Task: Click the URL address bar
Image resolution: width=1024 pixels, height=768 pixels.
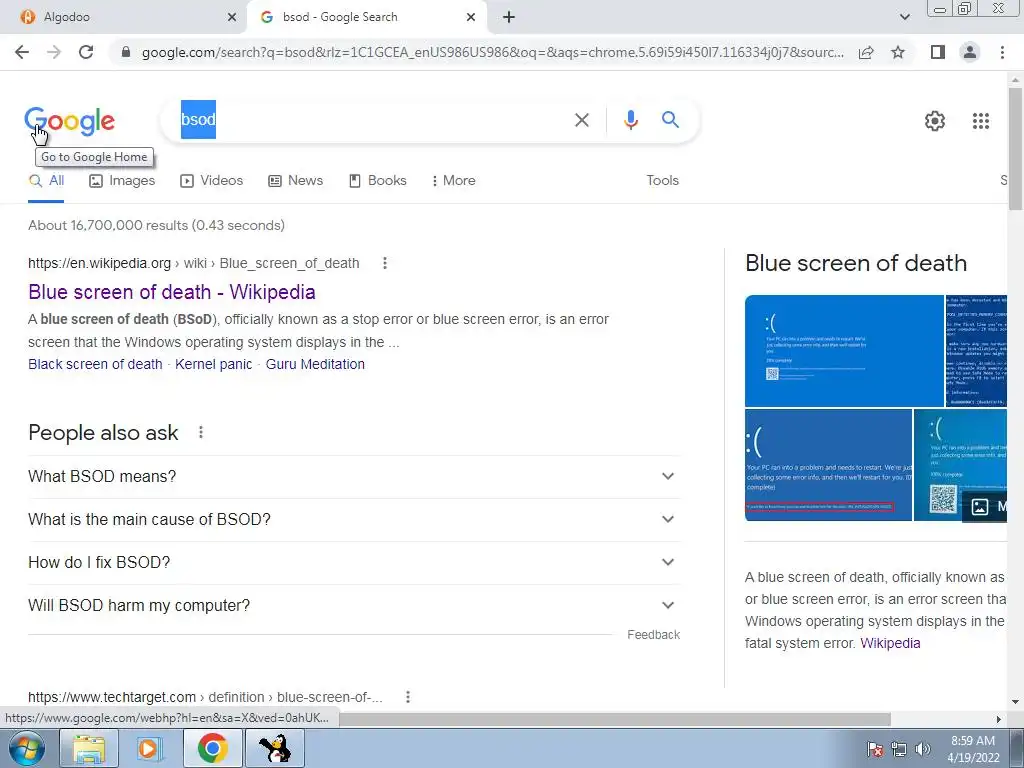Action: [492, 52]
